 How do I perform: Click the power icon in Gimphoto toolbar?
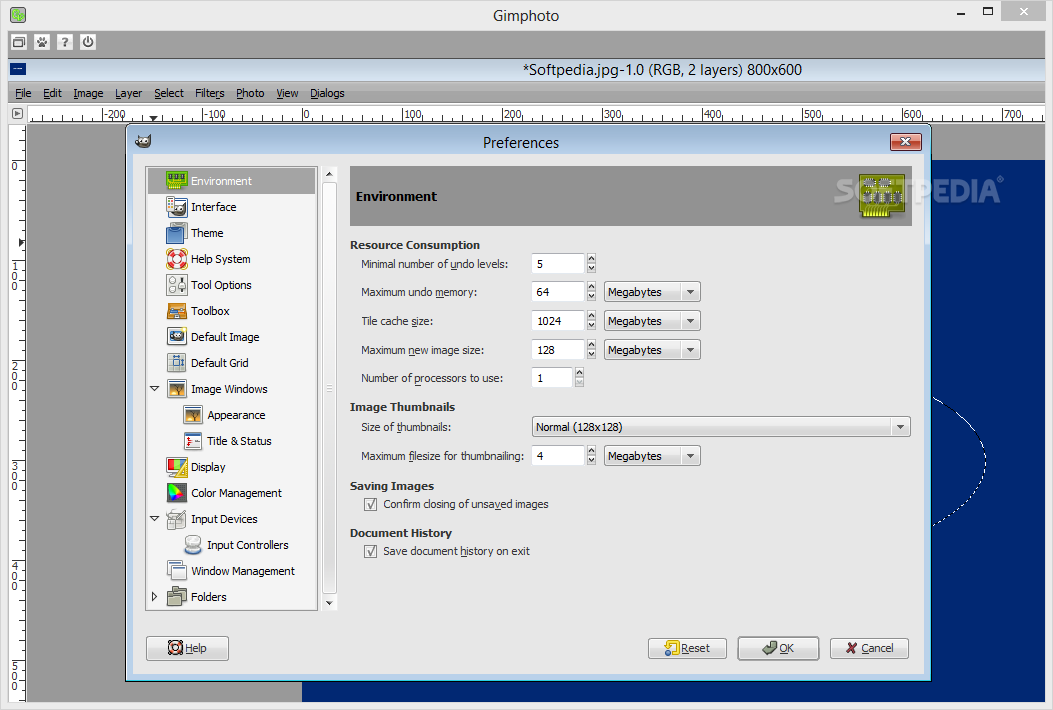(88, 42)
